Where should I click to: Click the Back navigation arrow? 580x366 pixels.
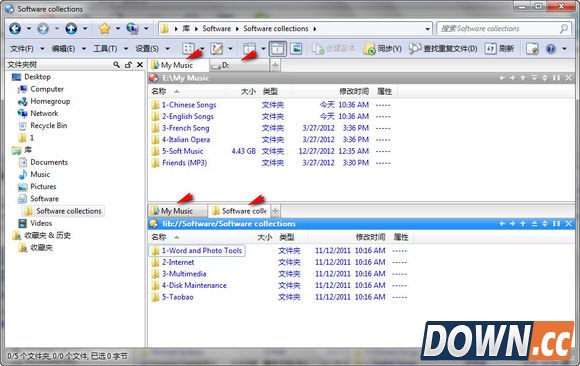pyautogui.click(x=15, y=28)
